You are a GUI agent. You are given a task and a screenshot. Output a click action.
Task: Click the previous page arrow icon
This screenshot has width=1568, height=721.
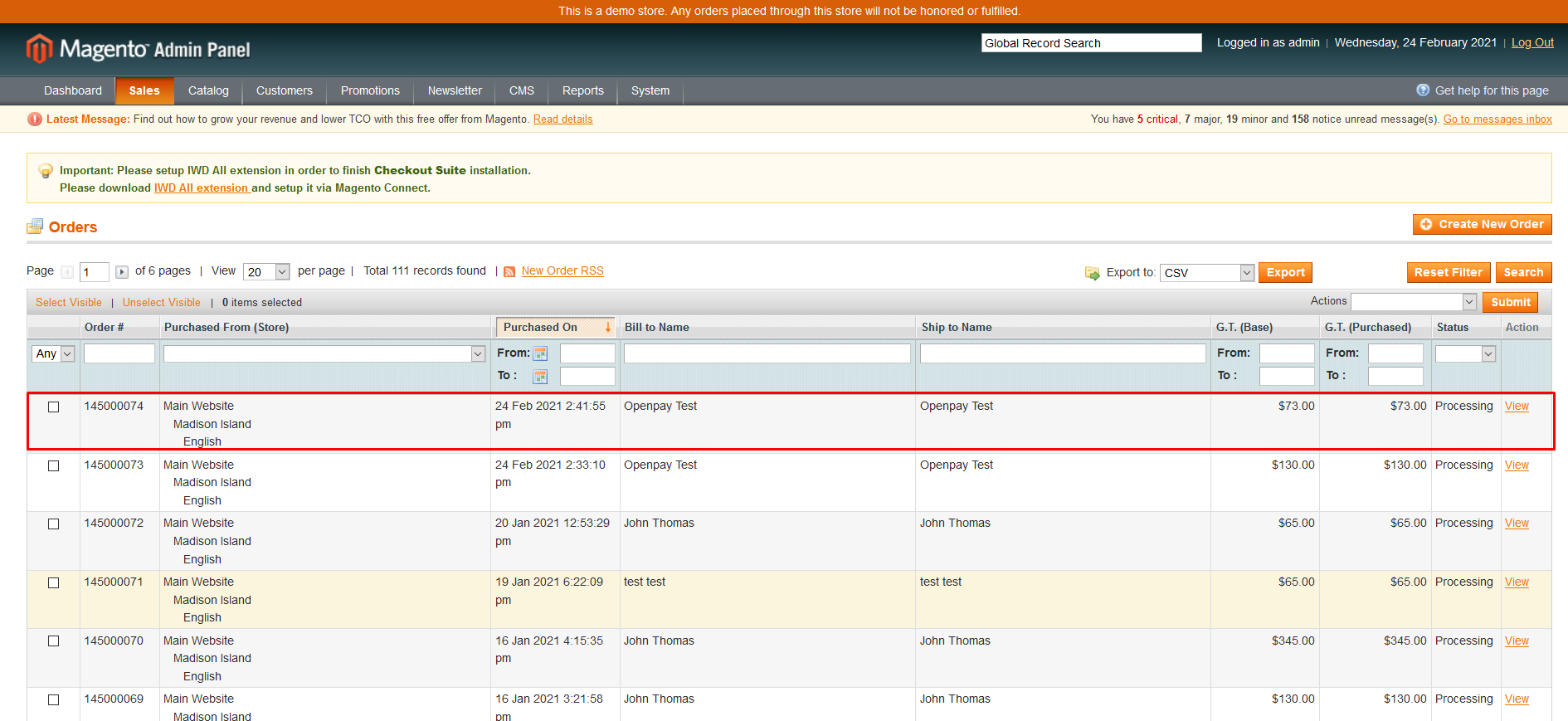pos(67,272)
